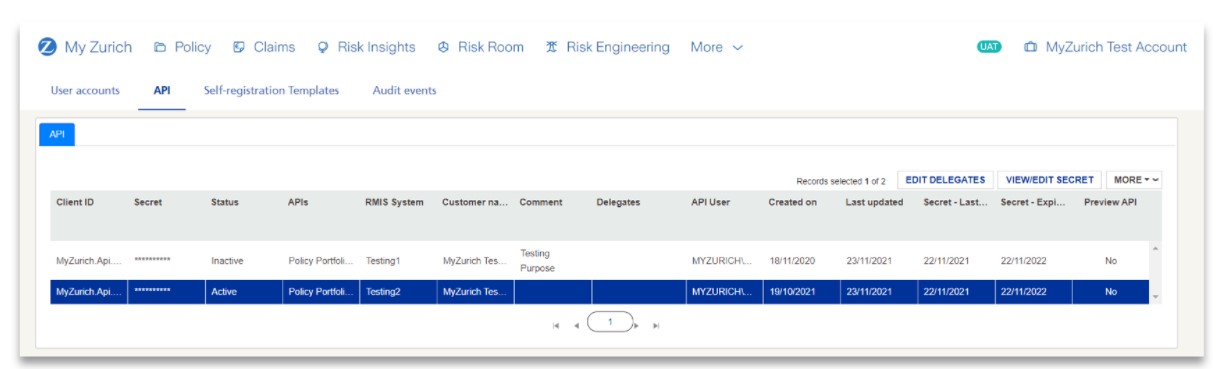Click page number 1 in pager
The width and height of the screenshot is (1219, 369).
click(610, 322)
